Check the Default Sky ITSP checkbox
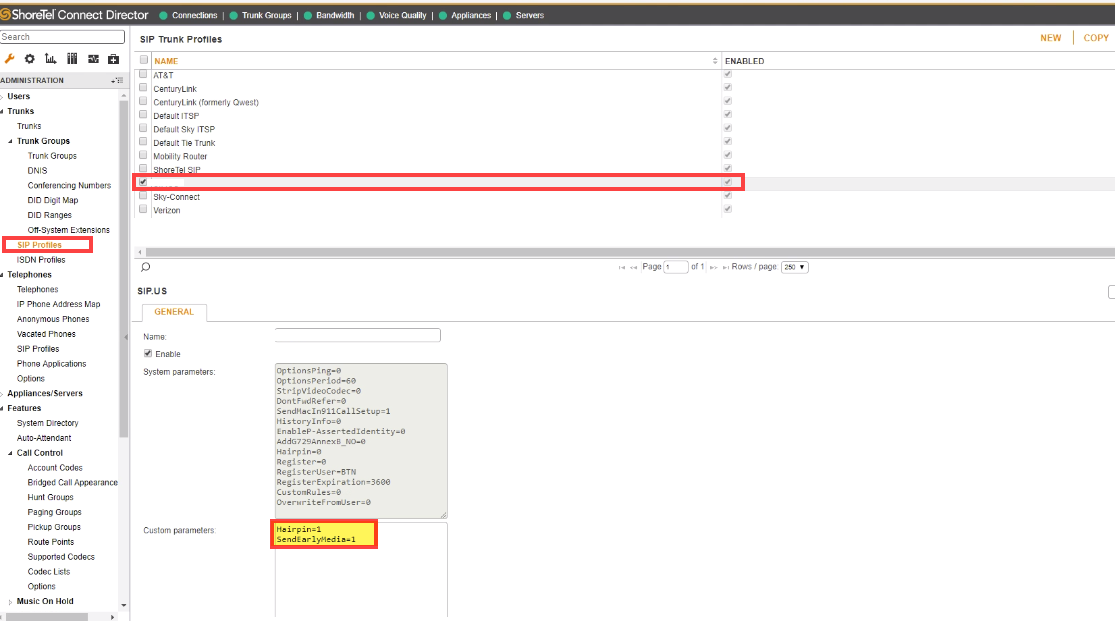 point(143,128)
